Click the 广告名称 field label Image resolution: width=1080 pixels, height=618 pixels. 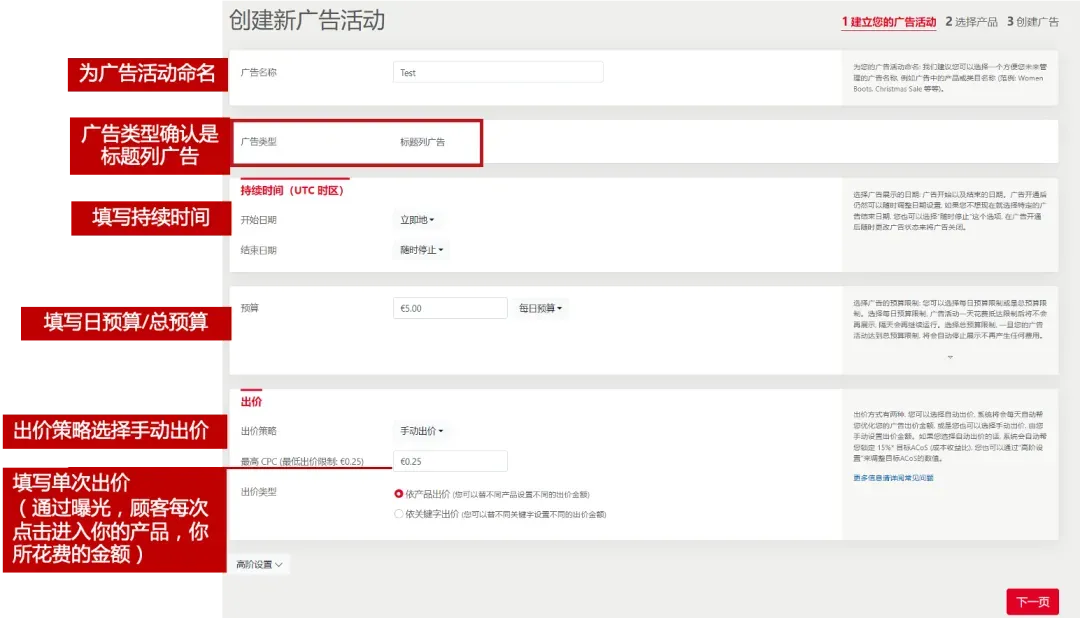coord(258,72)
